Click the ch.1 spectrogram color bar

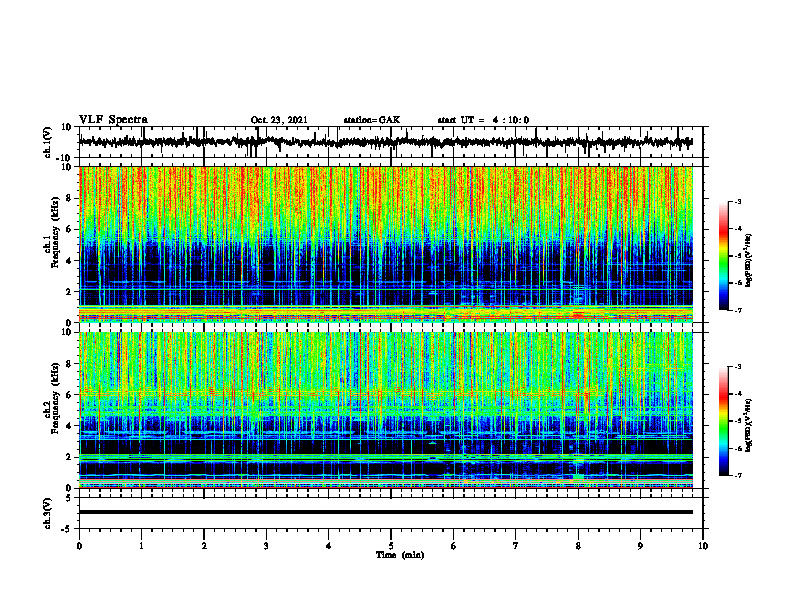[723, 256]
